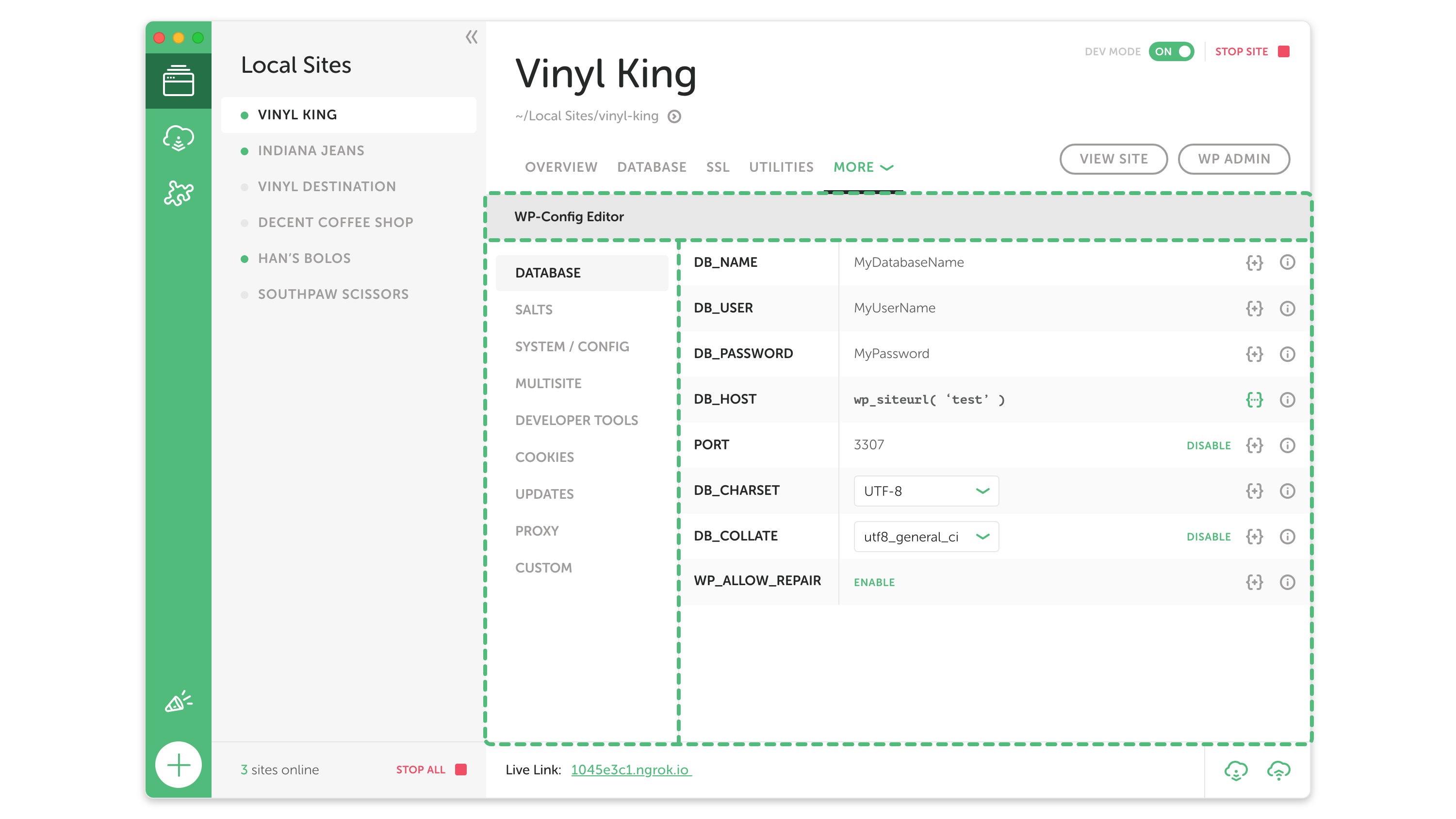Open the What's New megaphone icon
The image size is (1456, 819).
point(178,702)
